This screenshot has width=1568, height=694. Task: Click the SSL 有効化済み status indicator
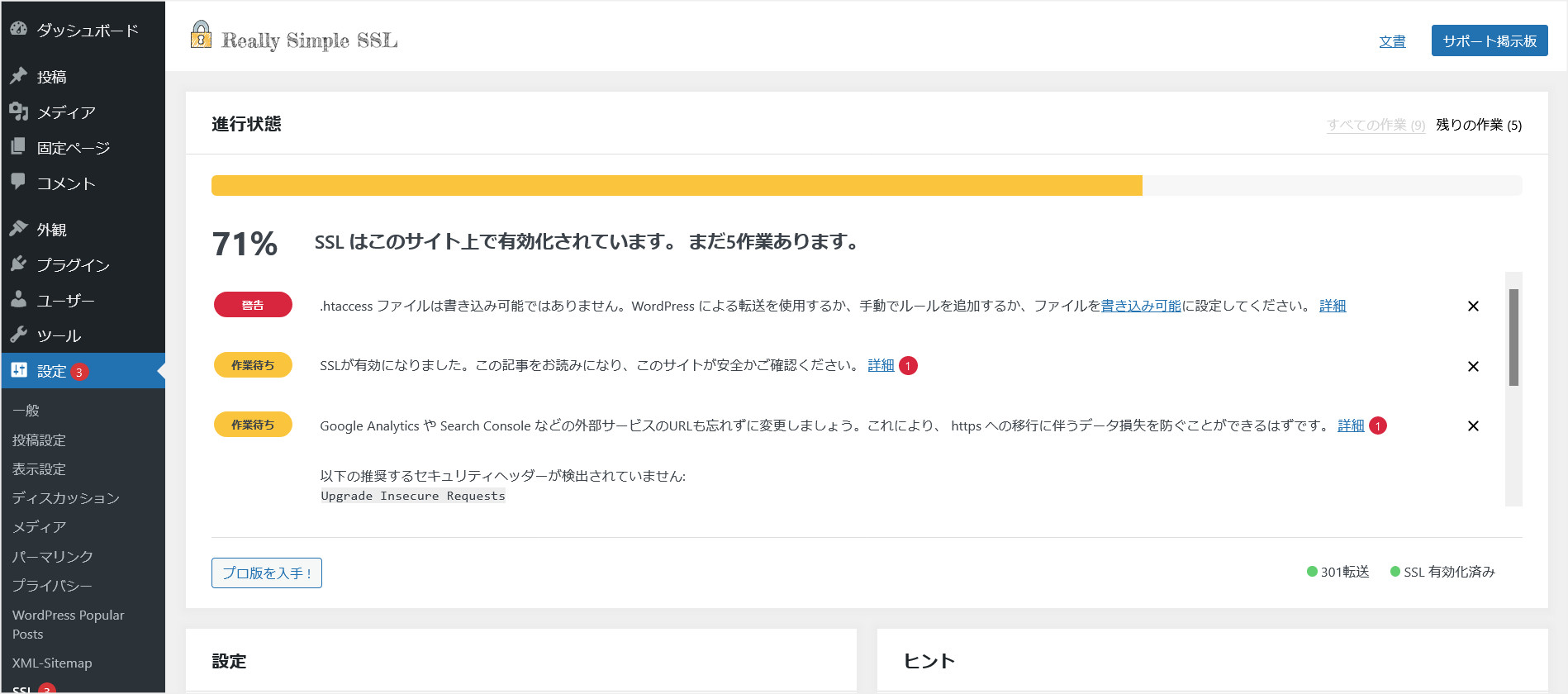coord(1442,572)
